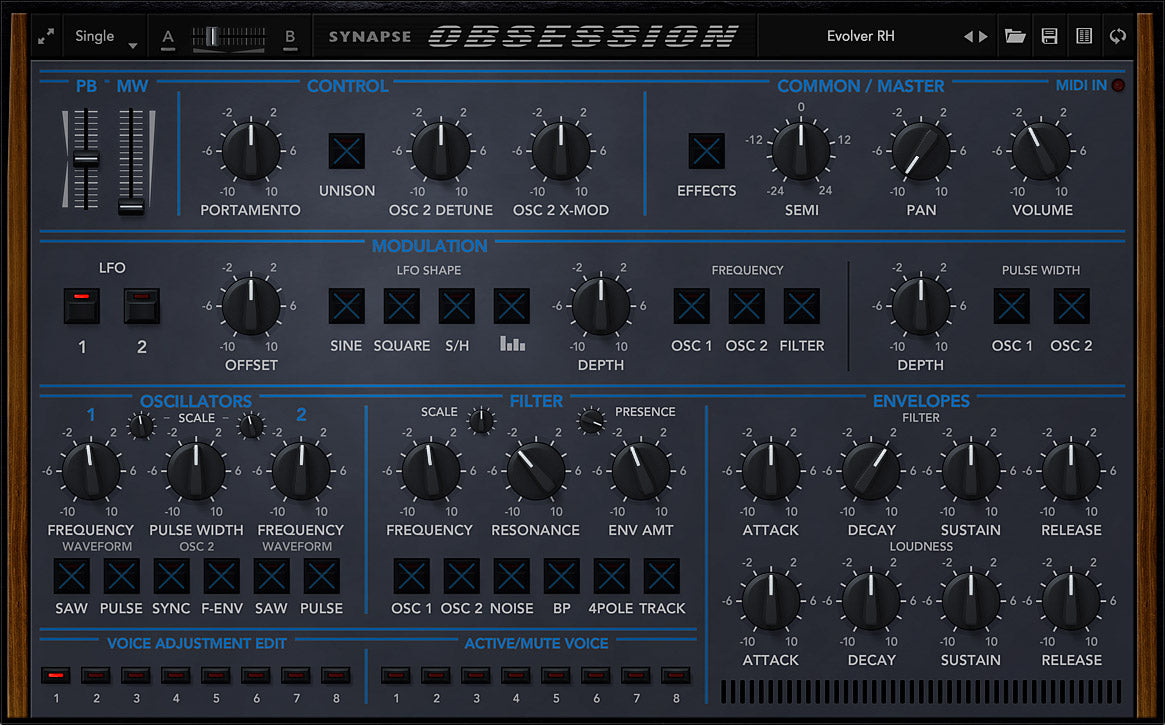
Task: Toggle pulse width mod for OSC 1
Action: pyautogui.click(x=1012, y=306)
